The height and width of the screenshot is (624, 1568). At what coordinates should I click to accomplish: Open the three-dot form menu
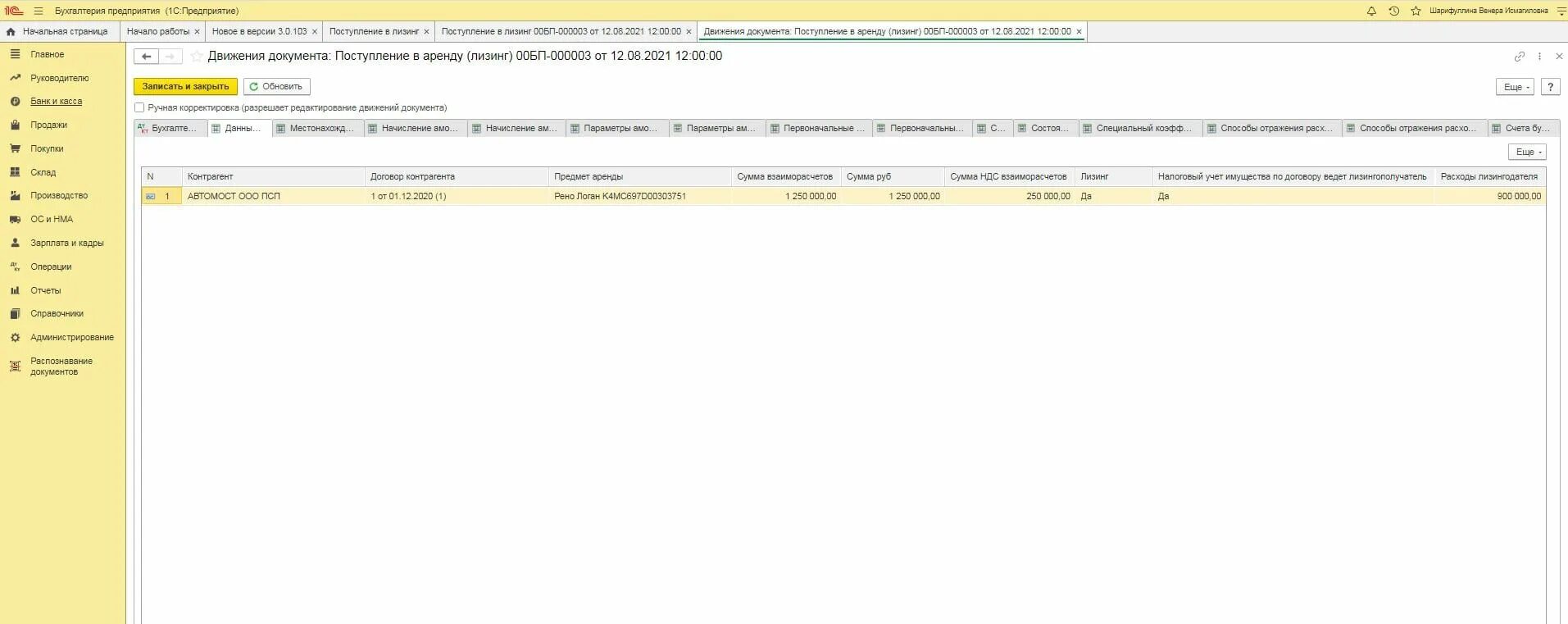[1539, 57]
